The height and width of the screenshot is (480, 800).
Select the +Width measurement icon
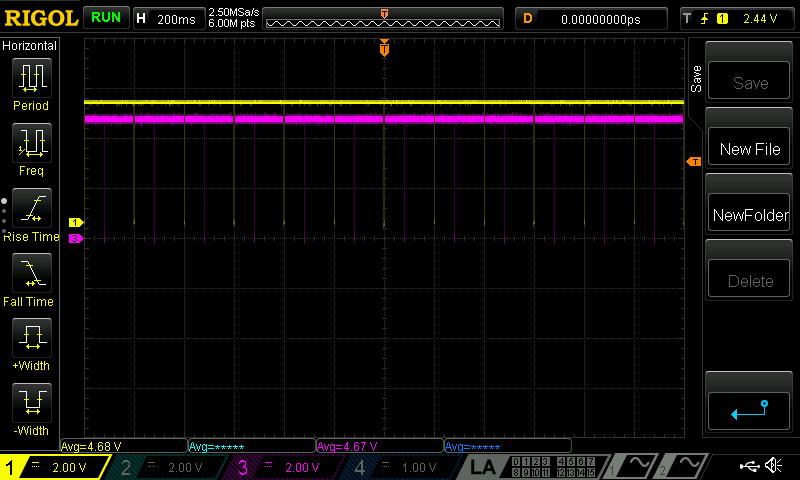(x=32, y=337)
